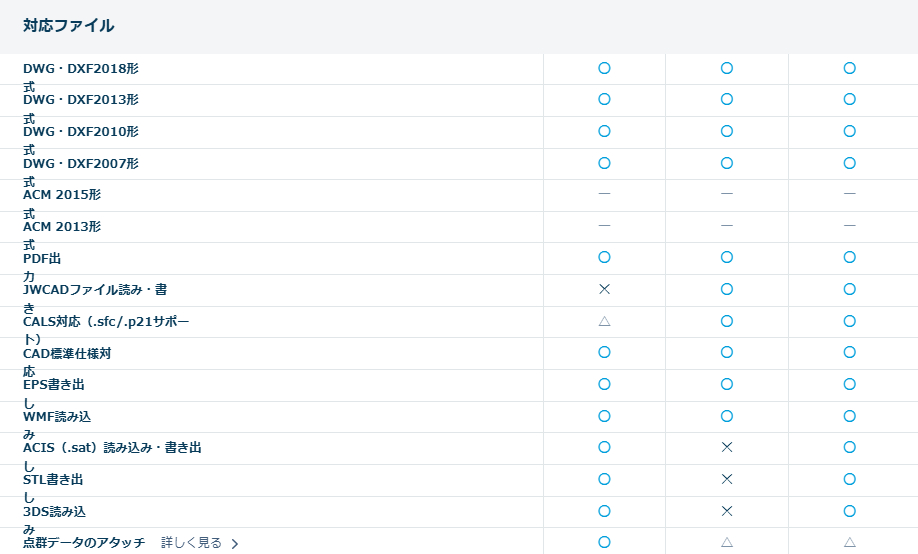The image size is (918, 554).
Task: Click last-column circle icon in PDF出力 row
Action: [849, 257]
